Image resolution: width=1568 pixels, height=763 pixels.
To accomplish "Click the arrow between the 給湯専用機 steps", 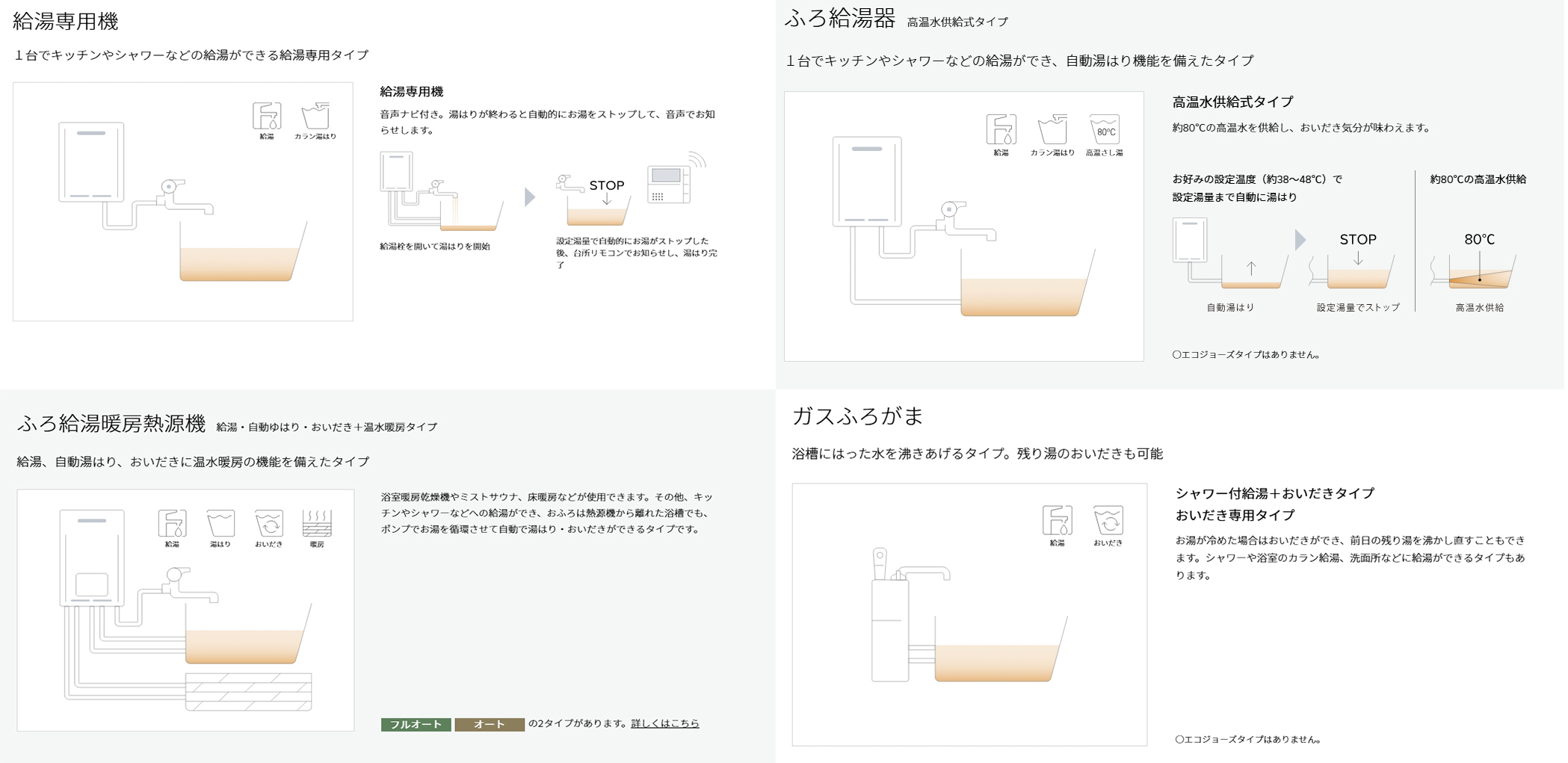I will click(x=530, y=197).
